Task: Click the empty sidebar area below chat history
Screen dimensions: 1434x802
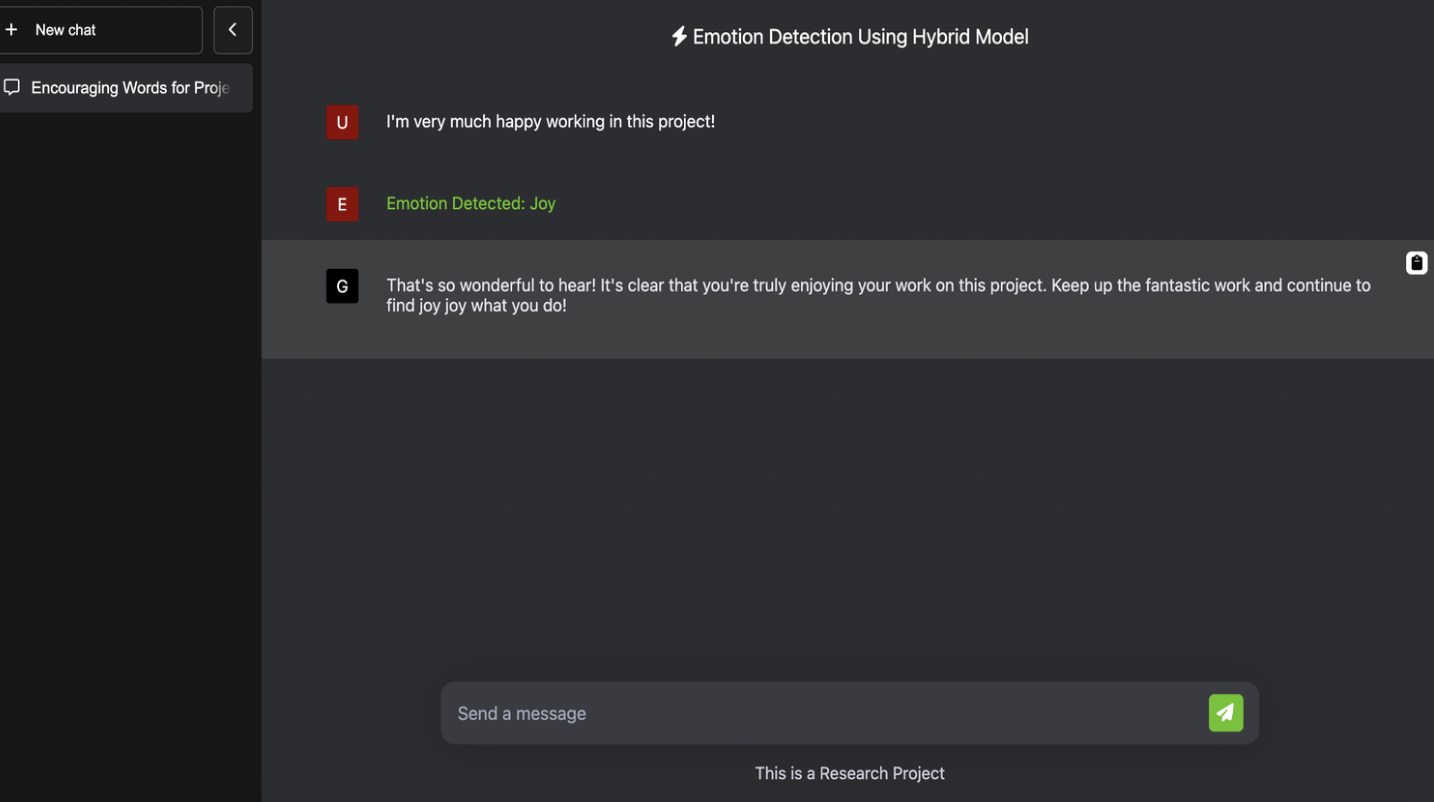Action: tap(130, 450)
